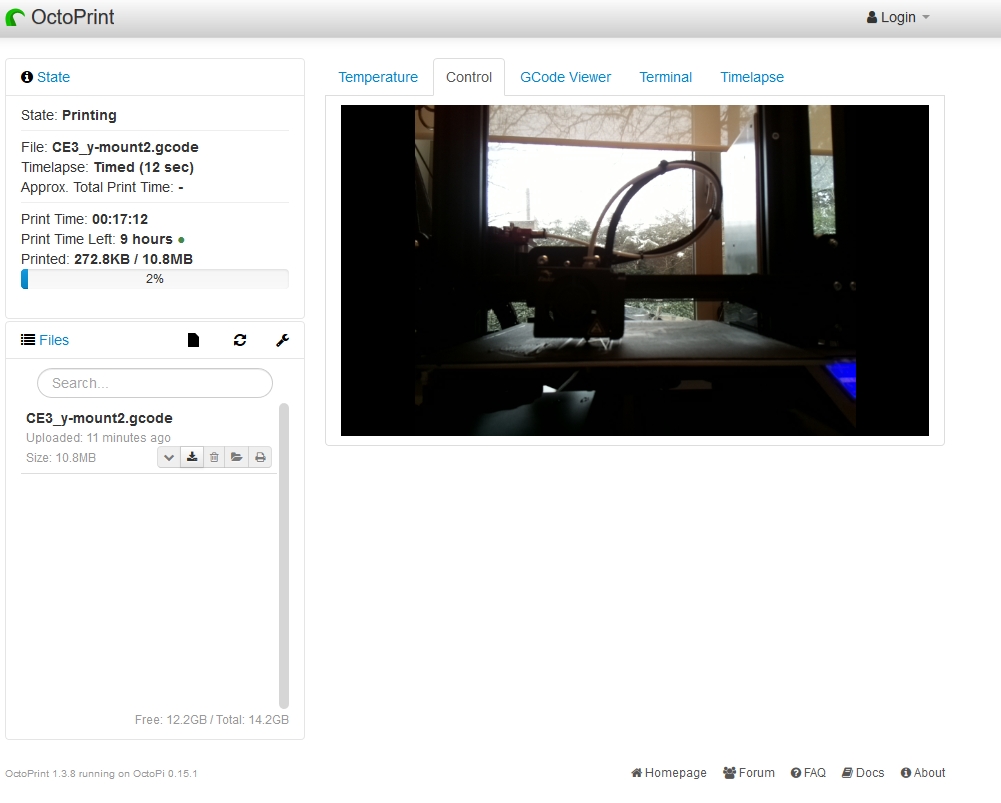
Task: Click the 2% print progress bar
Action: (154, 279)
